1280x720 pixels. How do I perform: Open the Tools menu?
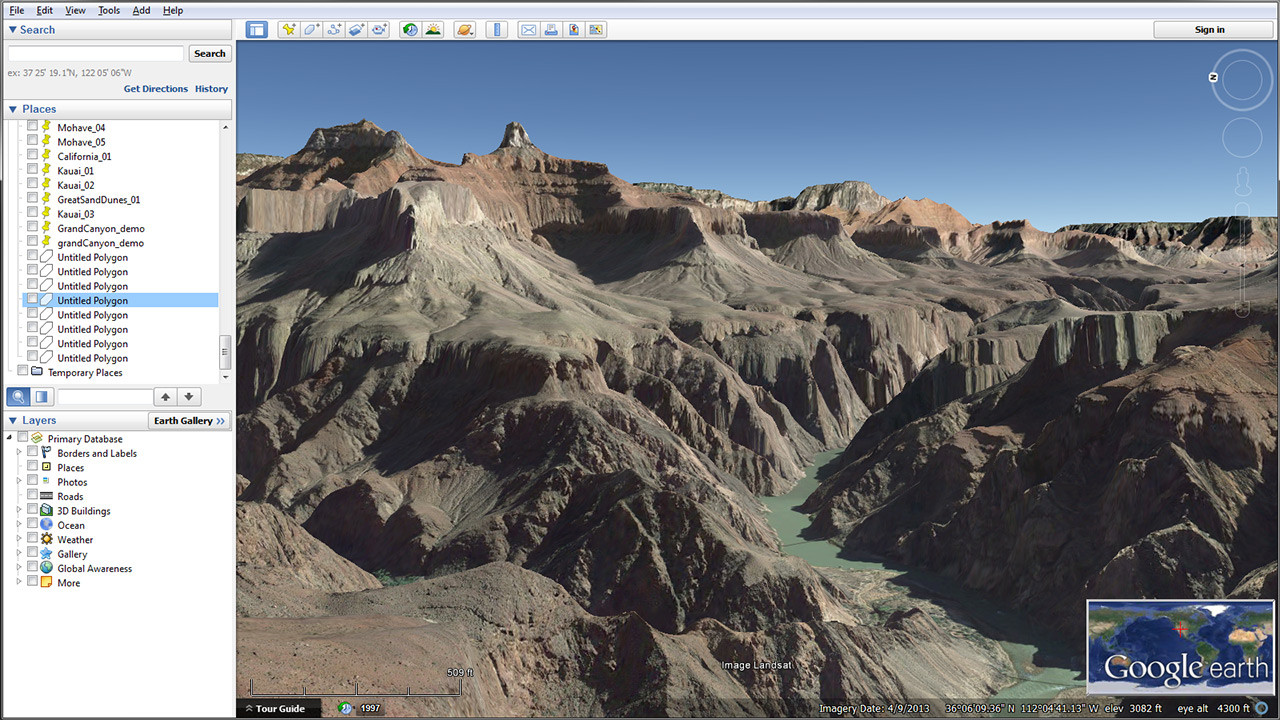tap(109, 10)
